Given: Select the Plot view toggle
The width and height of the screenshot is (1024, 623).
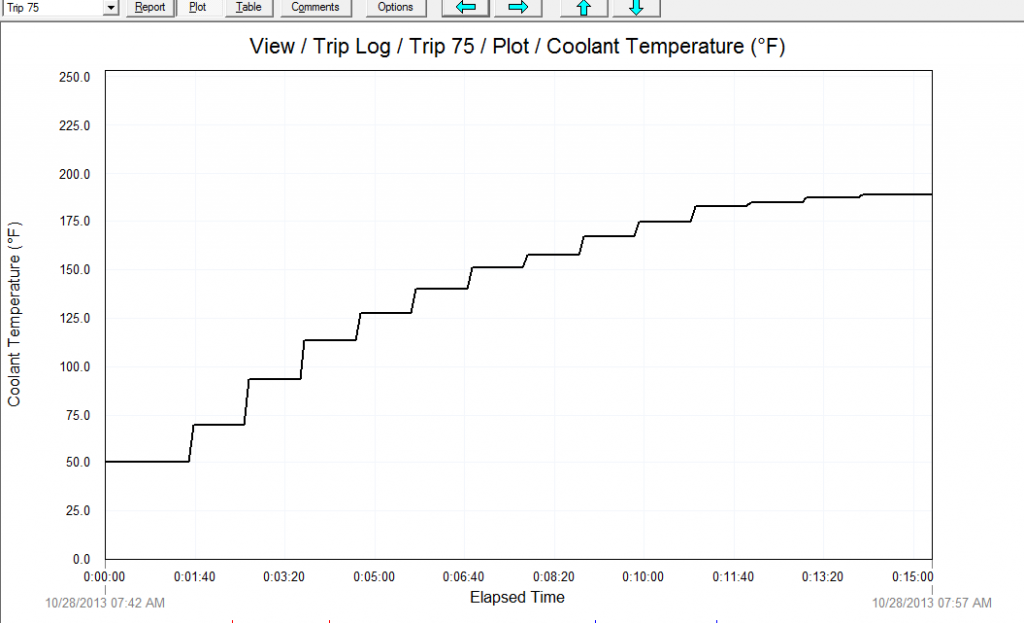Looking at the screenshot, I should point(198,8).
